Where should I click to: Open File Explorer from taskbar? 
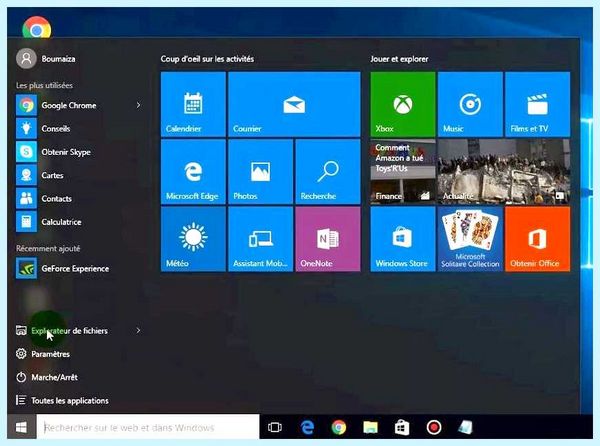[370, 427]
